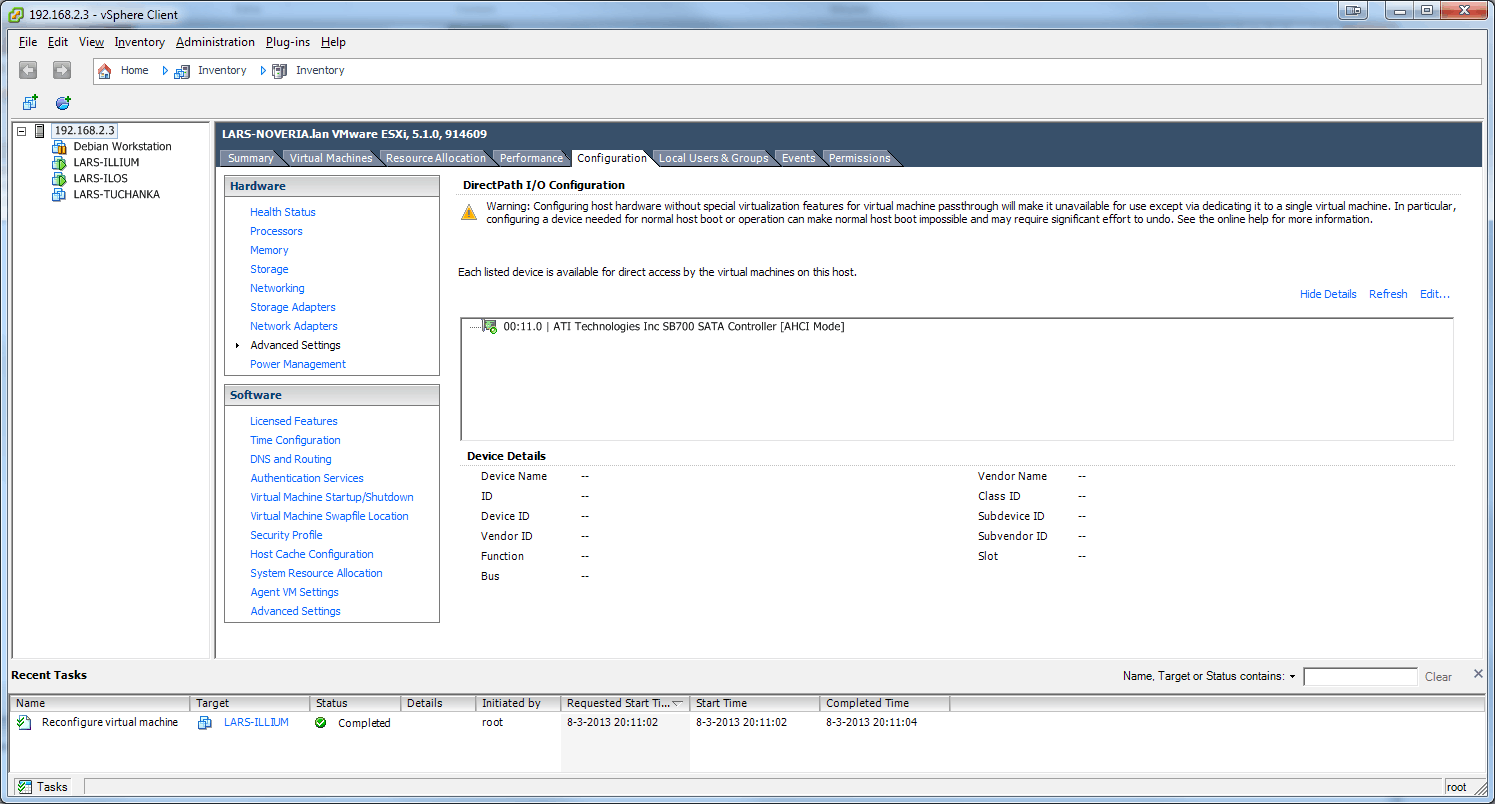Open Power Management under Hardware
The height and width of the screenshot is (804, 1495).
pos(298,364)
